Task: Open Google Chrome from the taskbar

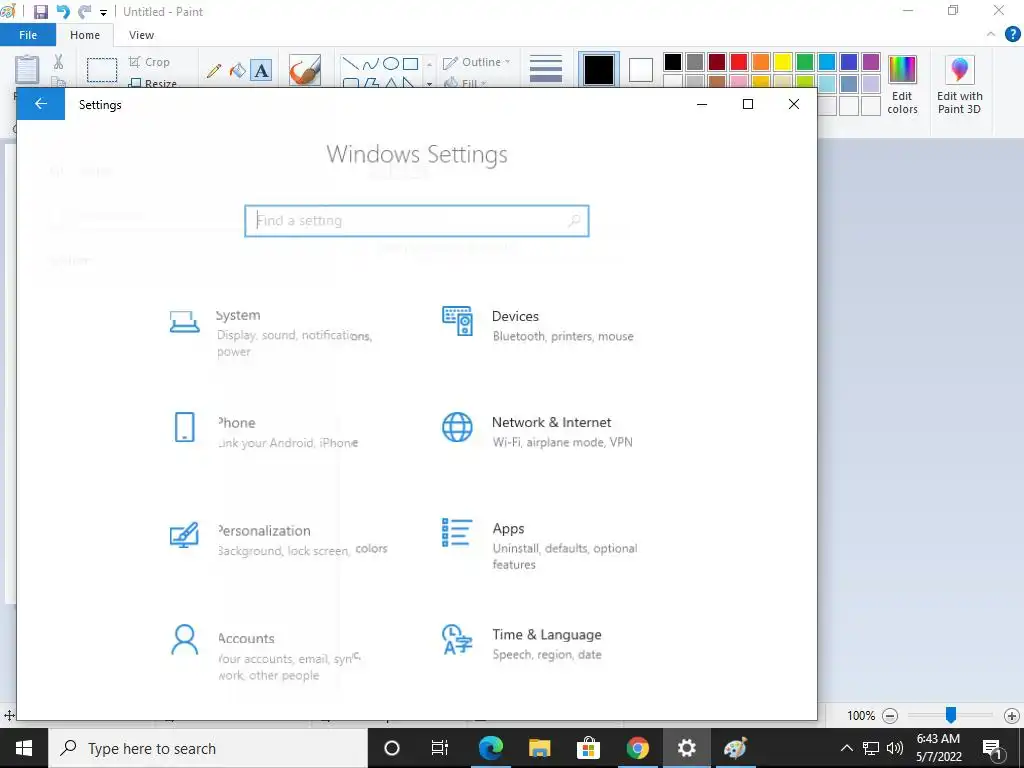Action: (637, 748)
